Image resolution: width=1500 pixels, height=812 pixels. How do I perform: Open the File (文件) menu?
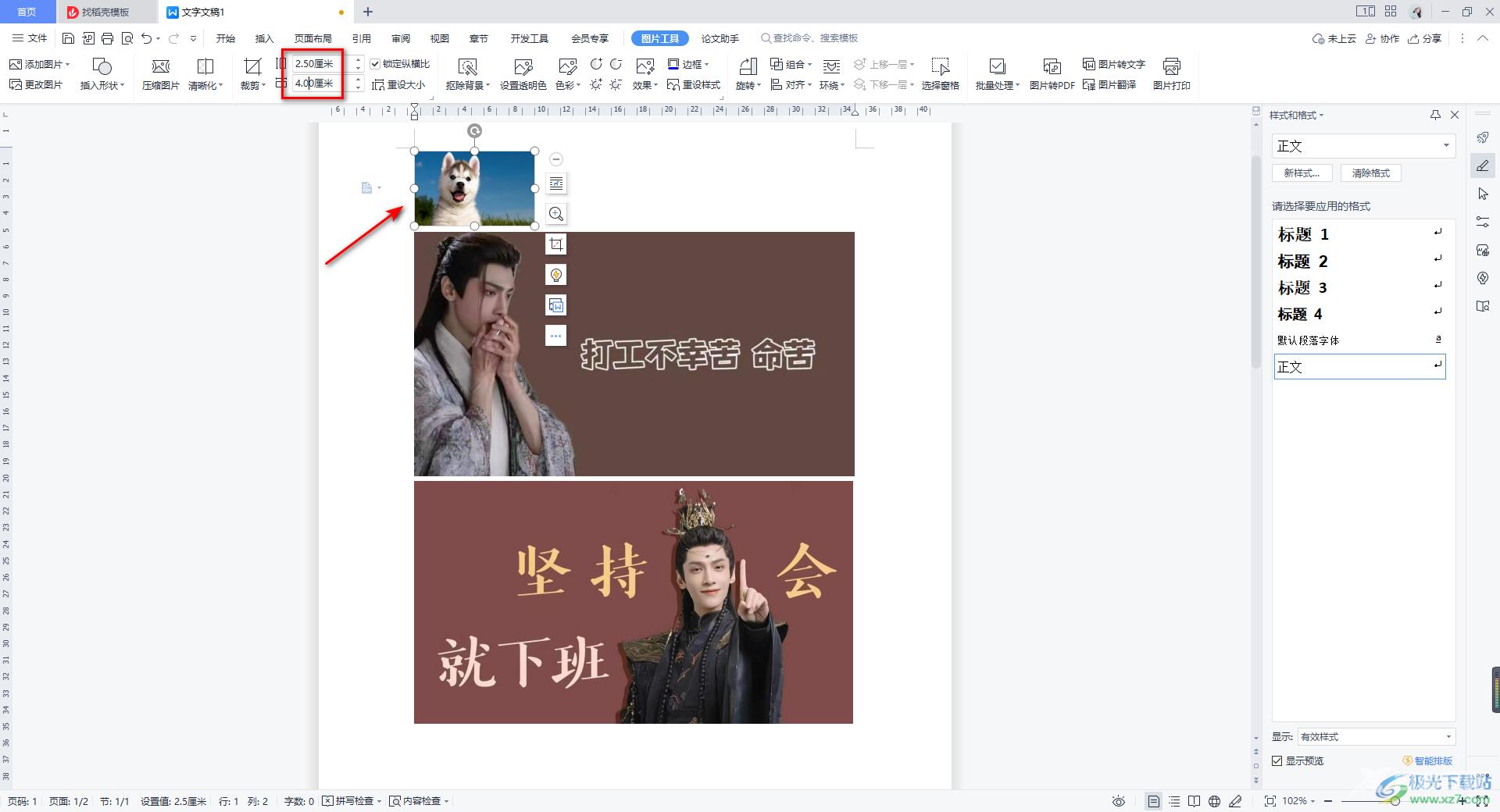click(30, 38)
